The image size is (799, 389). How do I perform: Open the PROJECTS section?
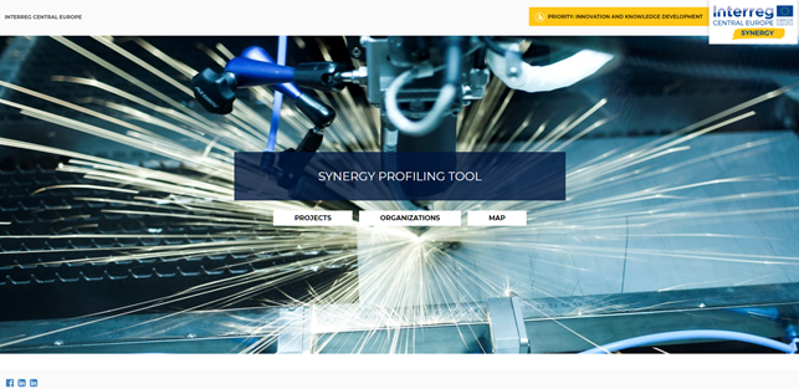(312, 218)
